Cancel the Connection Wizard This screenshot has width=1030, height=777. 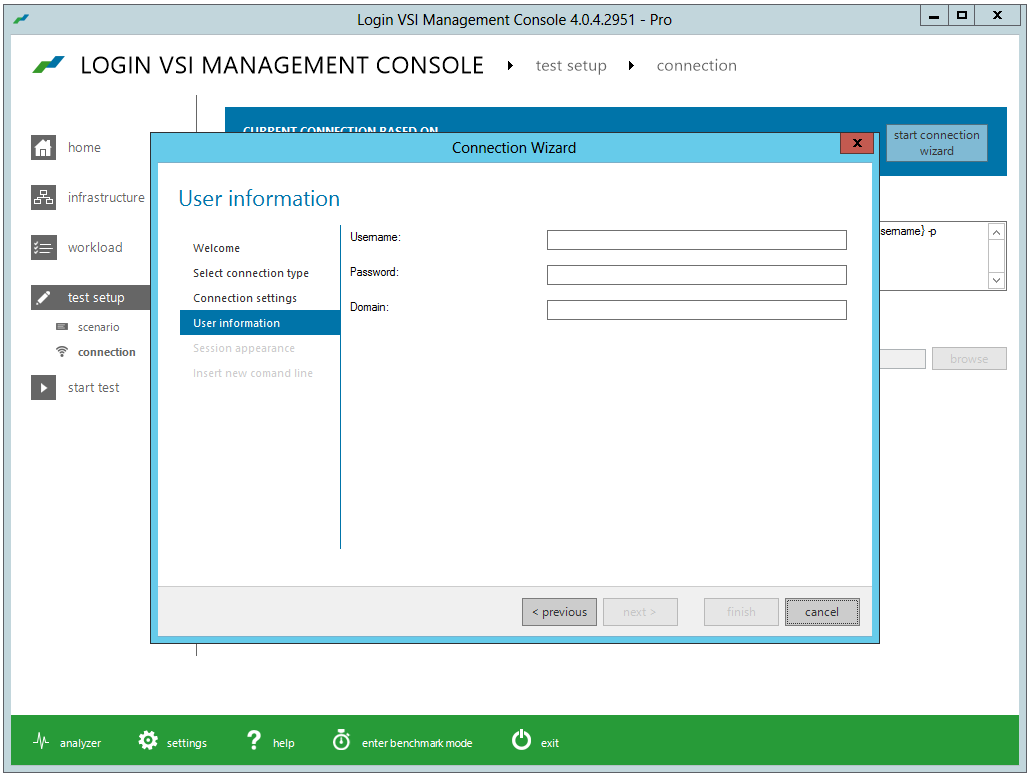pos(822,612)
